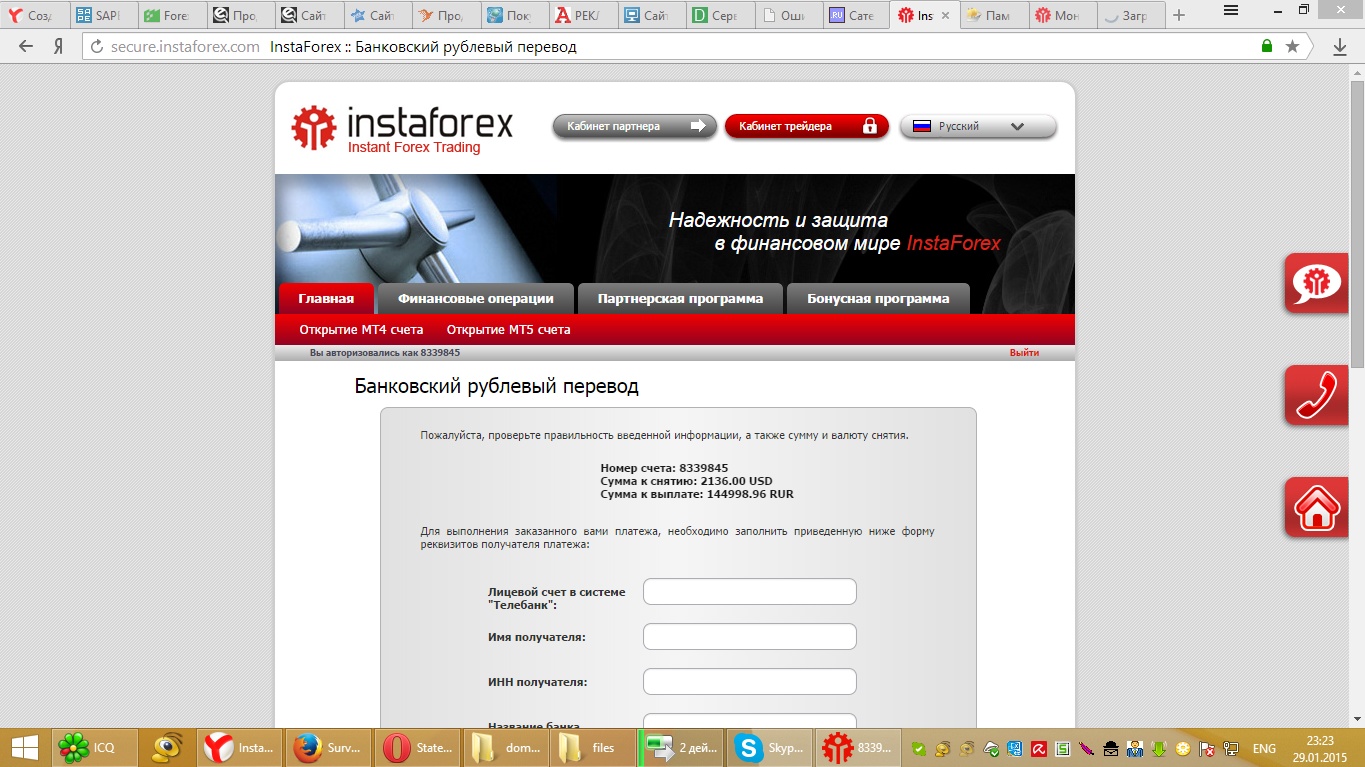
Task: Bookmark the page with the star icon
Action: [1292, 46]
